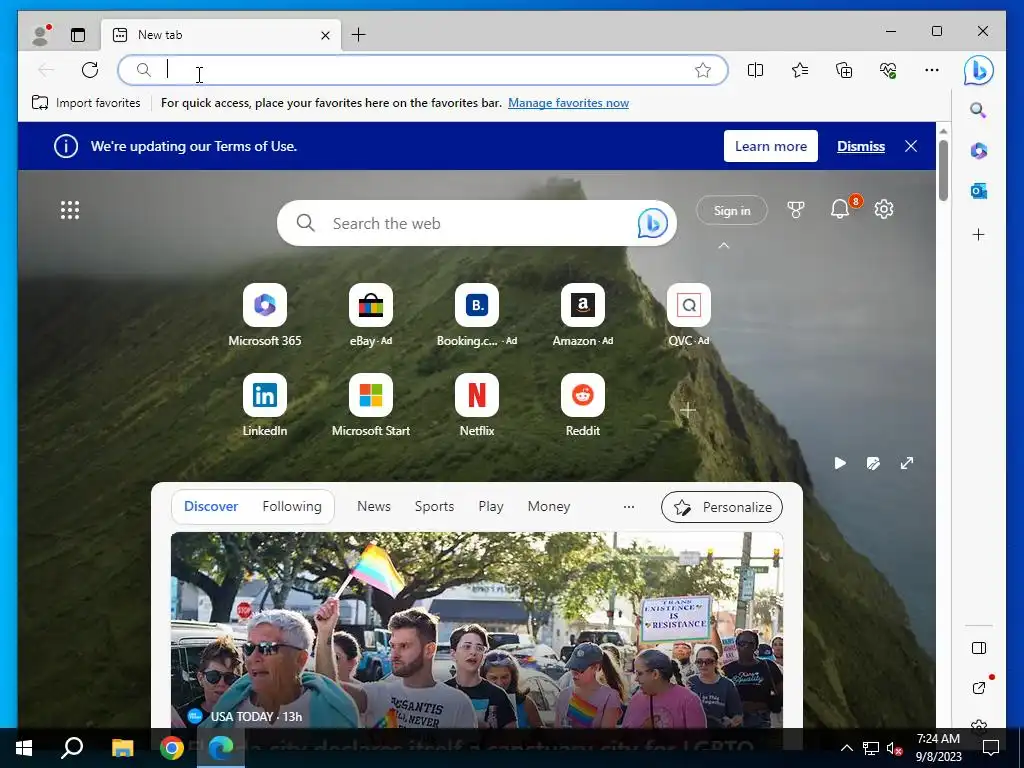The image size is (1024, 768).
Task: Expand background to full view
Action: click(x=907, y=463)
